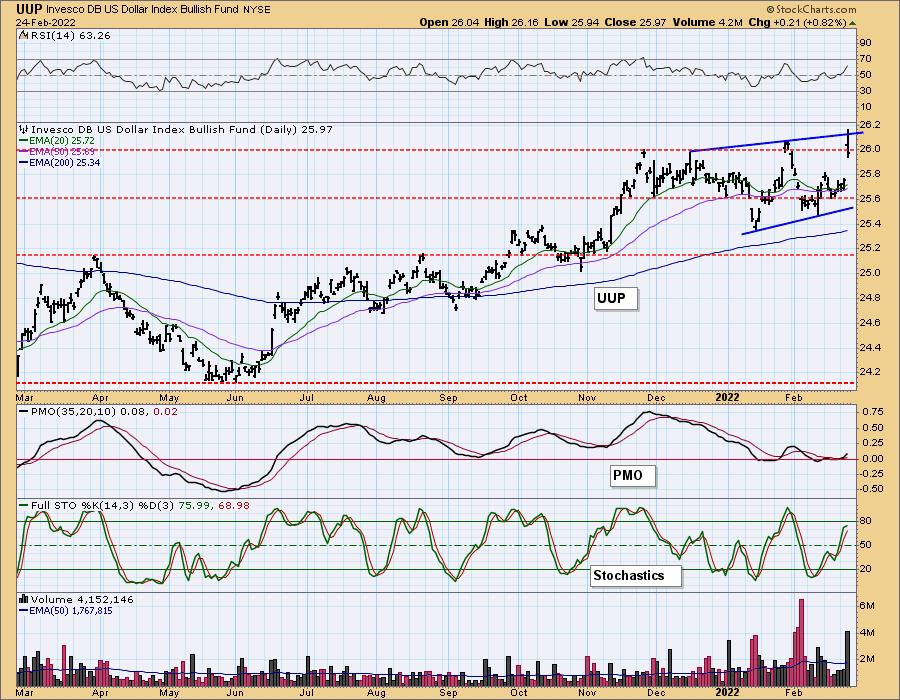This screenshot has height=700, width=900.
Task: Select the 'Volume 4.2M' header value
Action: point(707,22)
